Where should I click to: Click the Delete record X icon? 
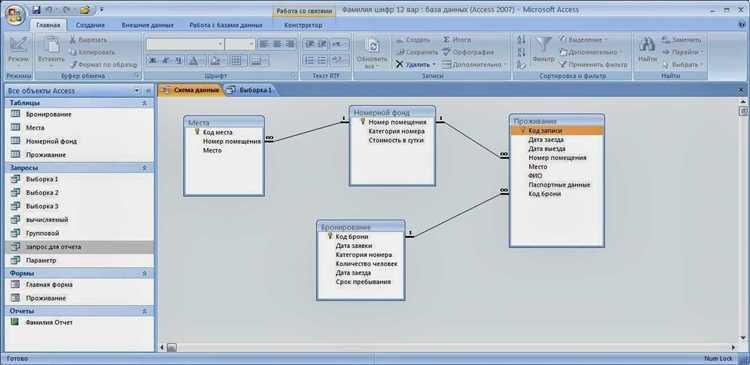[399, 64]
